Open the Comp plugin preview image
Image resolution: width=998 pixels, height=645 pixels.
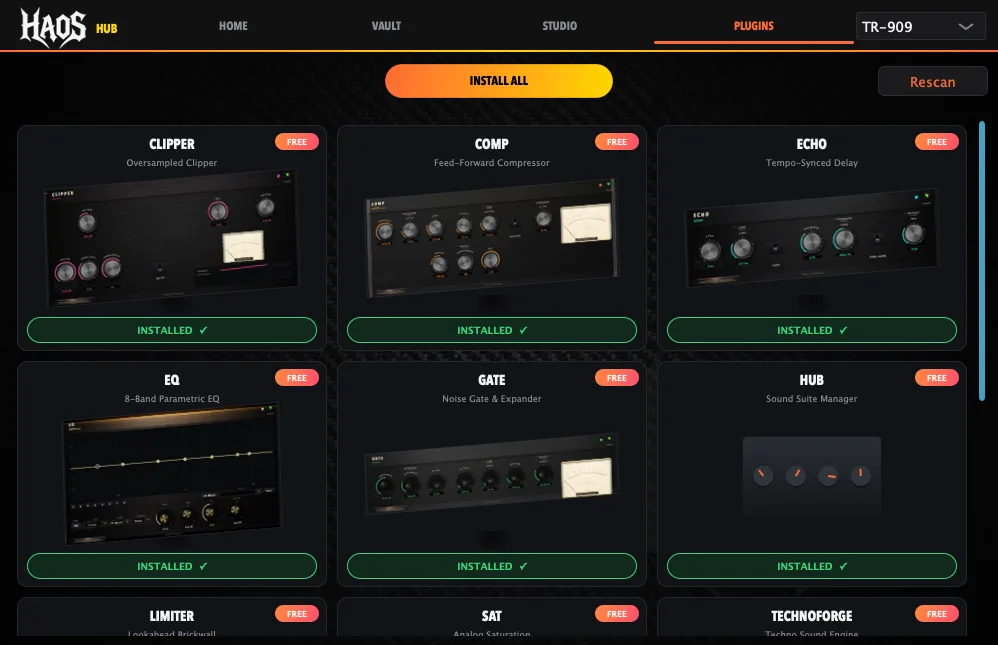tap(492, 239)
